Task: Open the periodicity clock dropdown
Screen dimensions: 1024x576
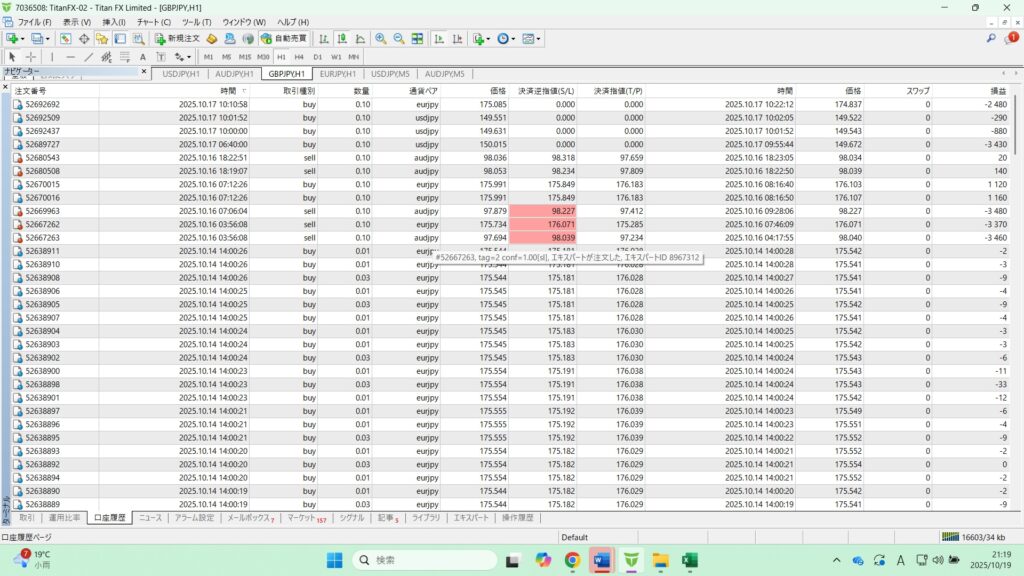Action: tap(514, 38)
